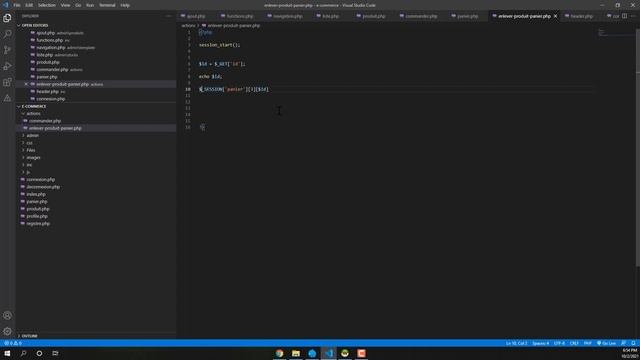This screenshot has width=640, height=360.
Task: Click the warning triangle activity bar icon
Action: click(x=7, y=98)
